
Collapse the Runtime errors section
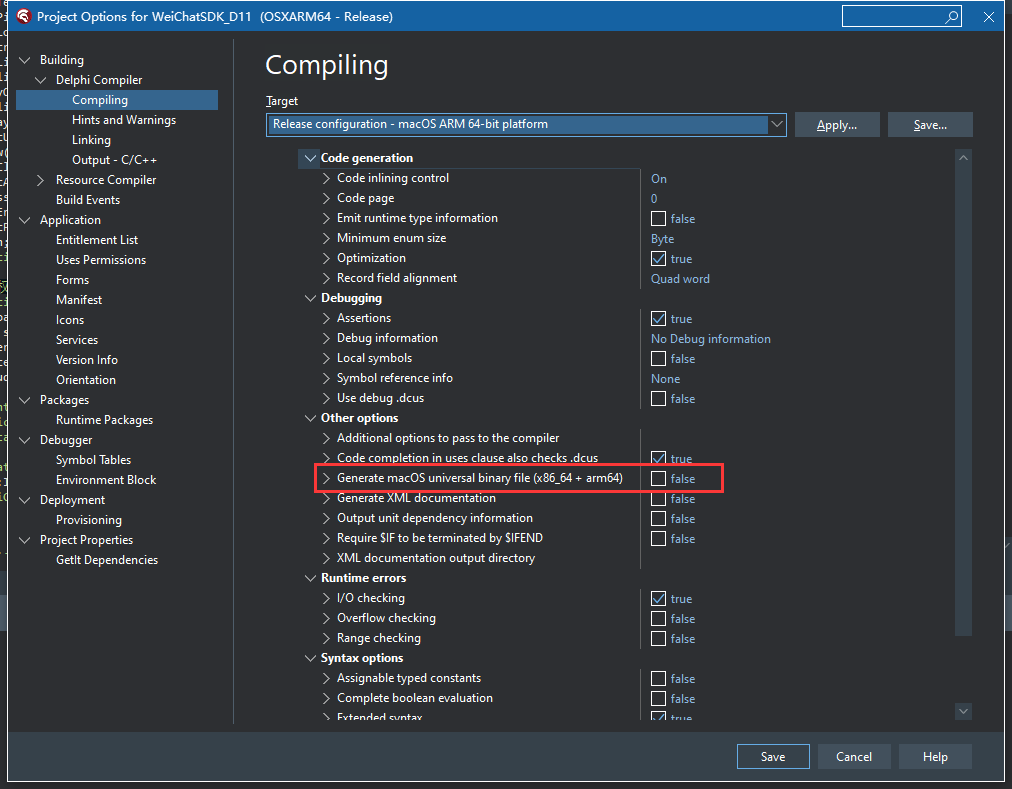[x=310, y=579]
